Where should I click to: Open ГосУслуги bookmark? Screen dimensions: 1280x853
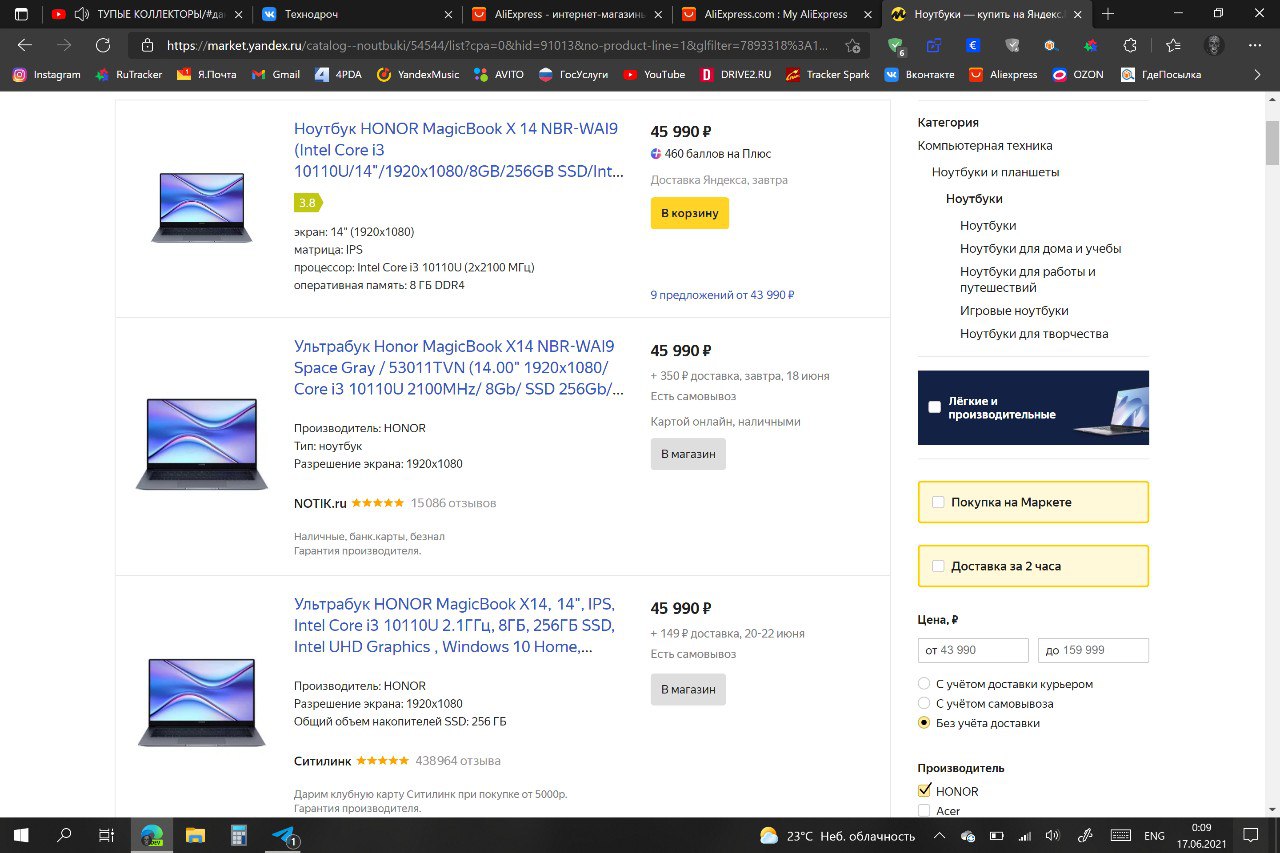(x=573, y=74)
